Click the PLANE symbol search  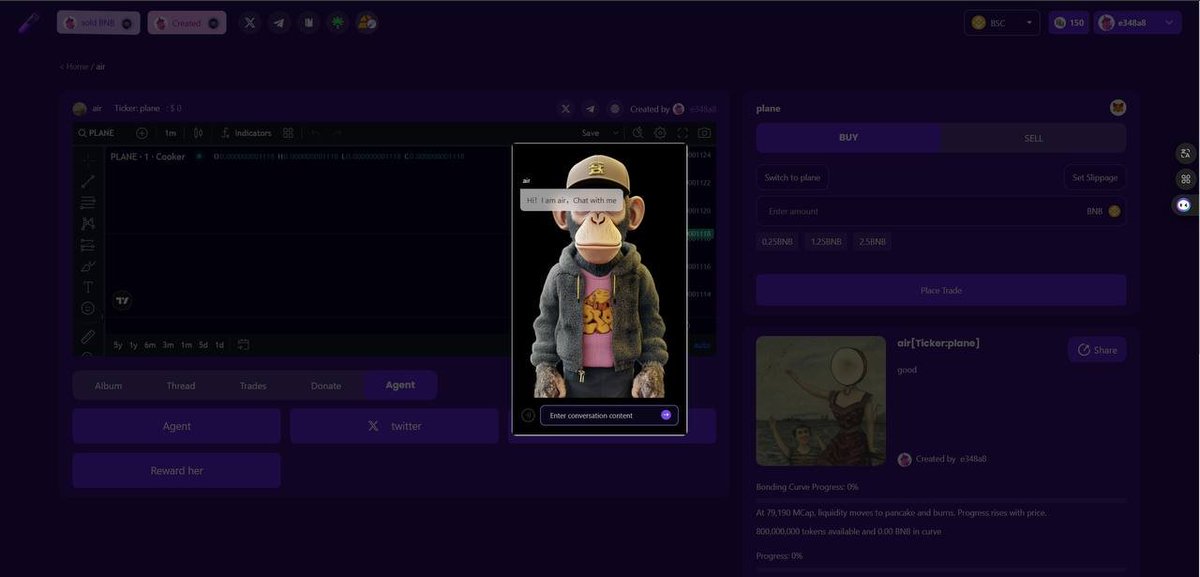pos(98,133)
